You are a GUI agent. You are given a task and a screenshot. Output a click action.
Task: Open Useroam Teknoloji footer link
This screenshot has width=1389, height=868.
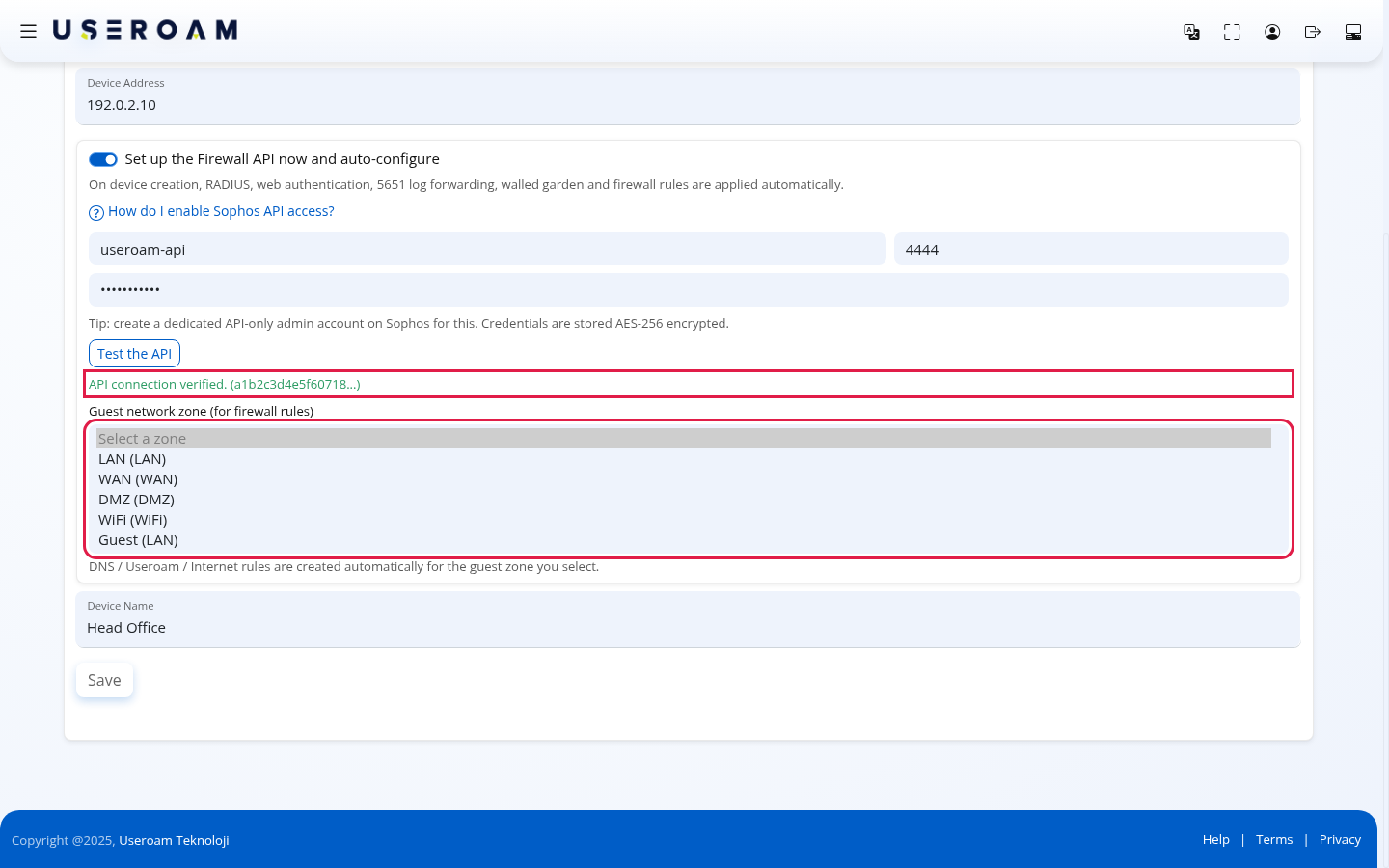click(x=174, y=841)
